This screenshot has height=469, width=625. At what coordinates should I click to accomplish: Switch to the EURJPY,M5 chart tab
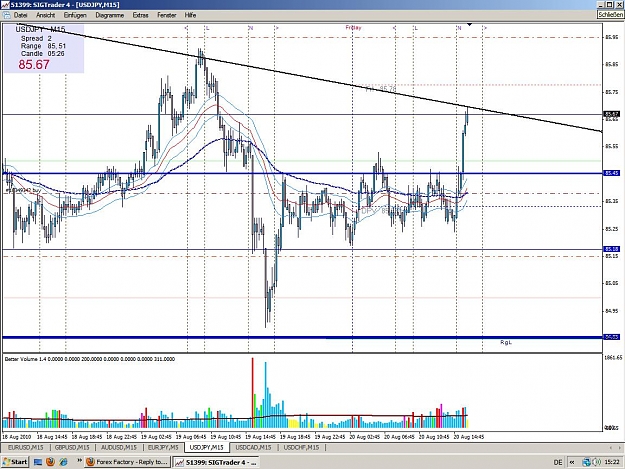(x=163, y=447)
